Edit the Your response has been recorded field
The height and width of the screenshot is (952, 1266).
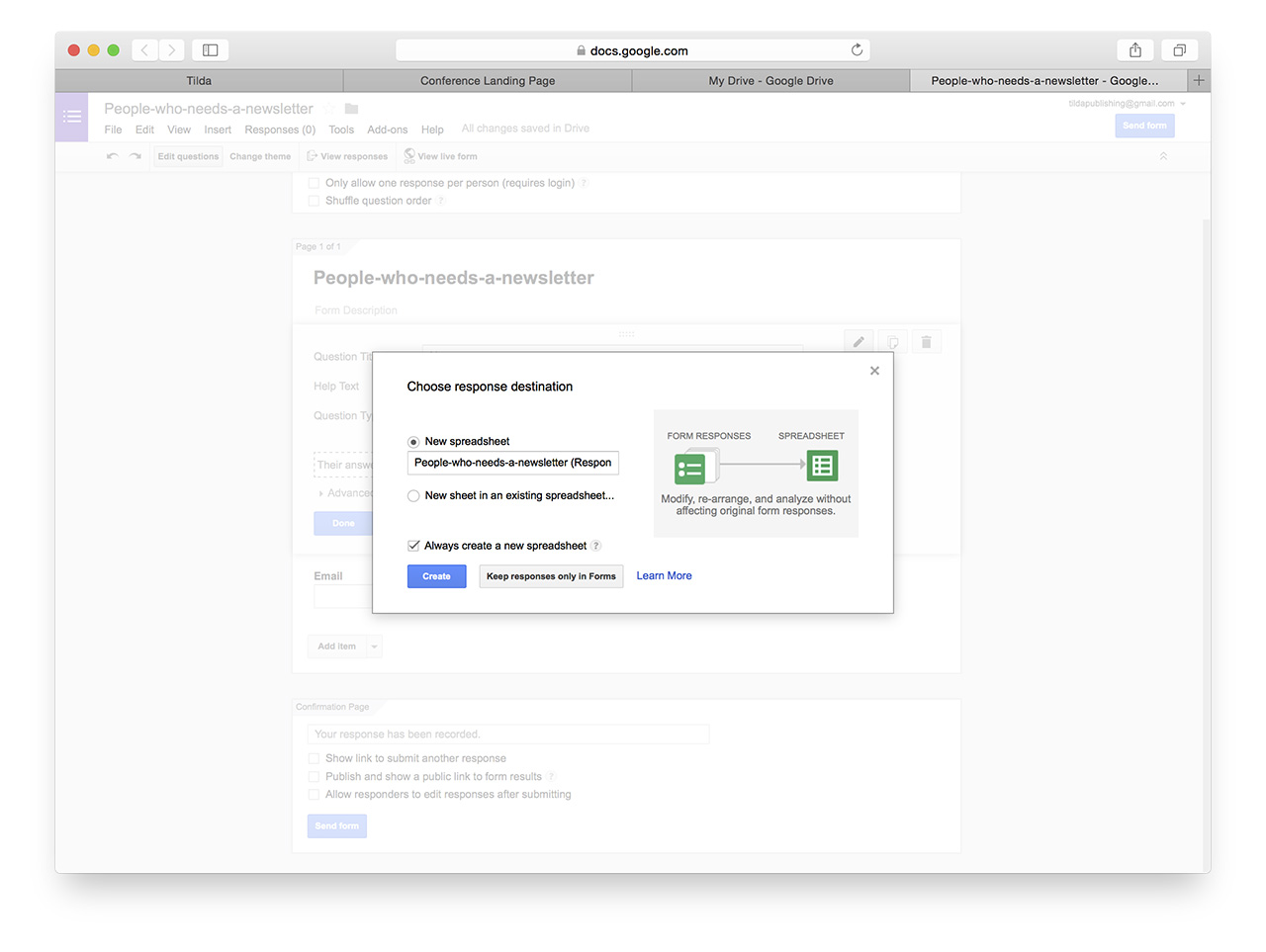[508, 734]
